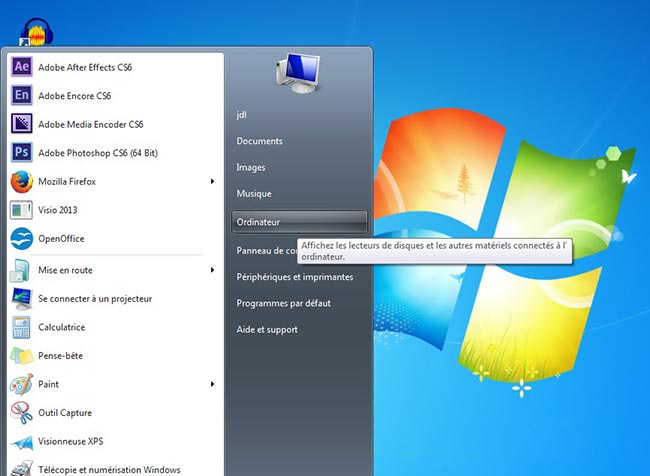Click the Visionneuse XPS label text

70,441
